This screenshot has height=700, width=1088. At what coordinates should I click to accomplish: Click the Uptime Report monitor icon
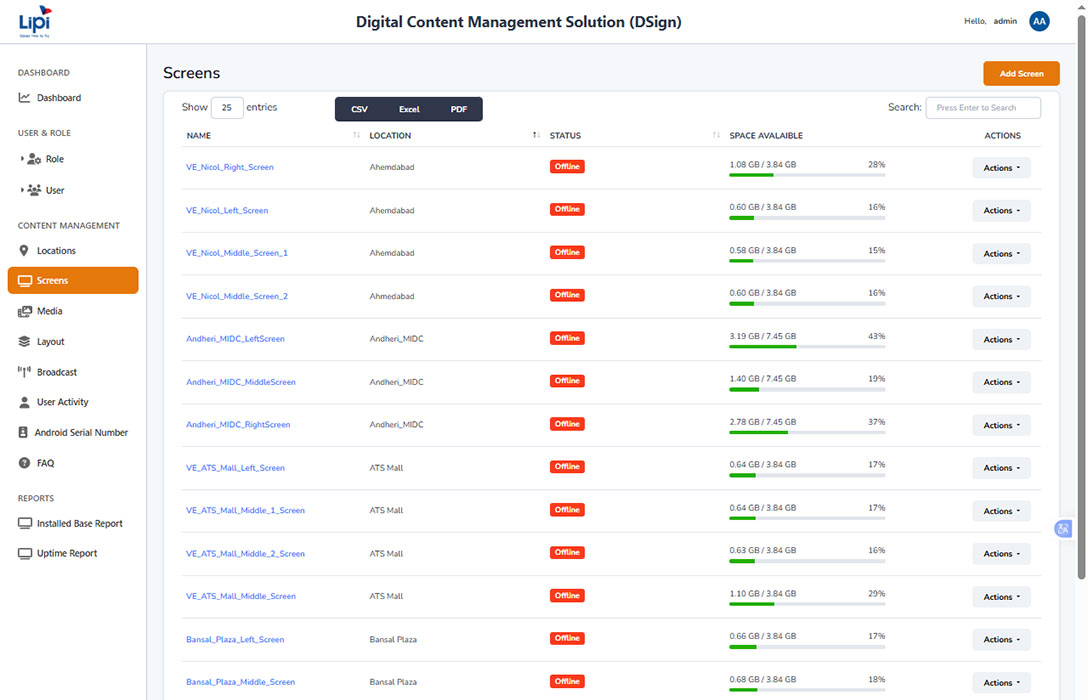(x=25, y=554)
